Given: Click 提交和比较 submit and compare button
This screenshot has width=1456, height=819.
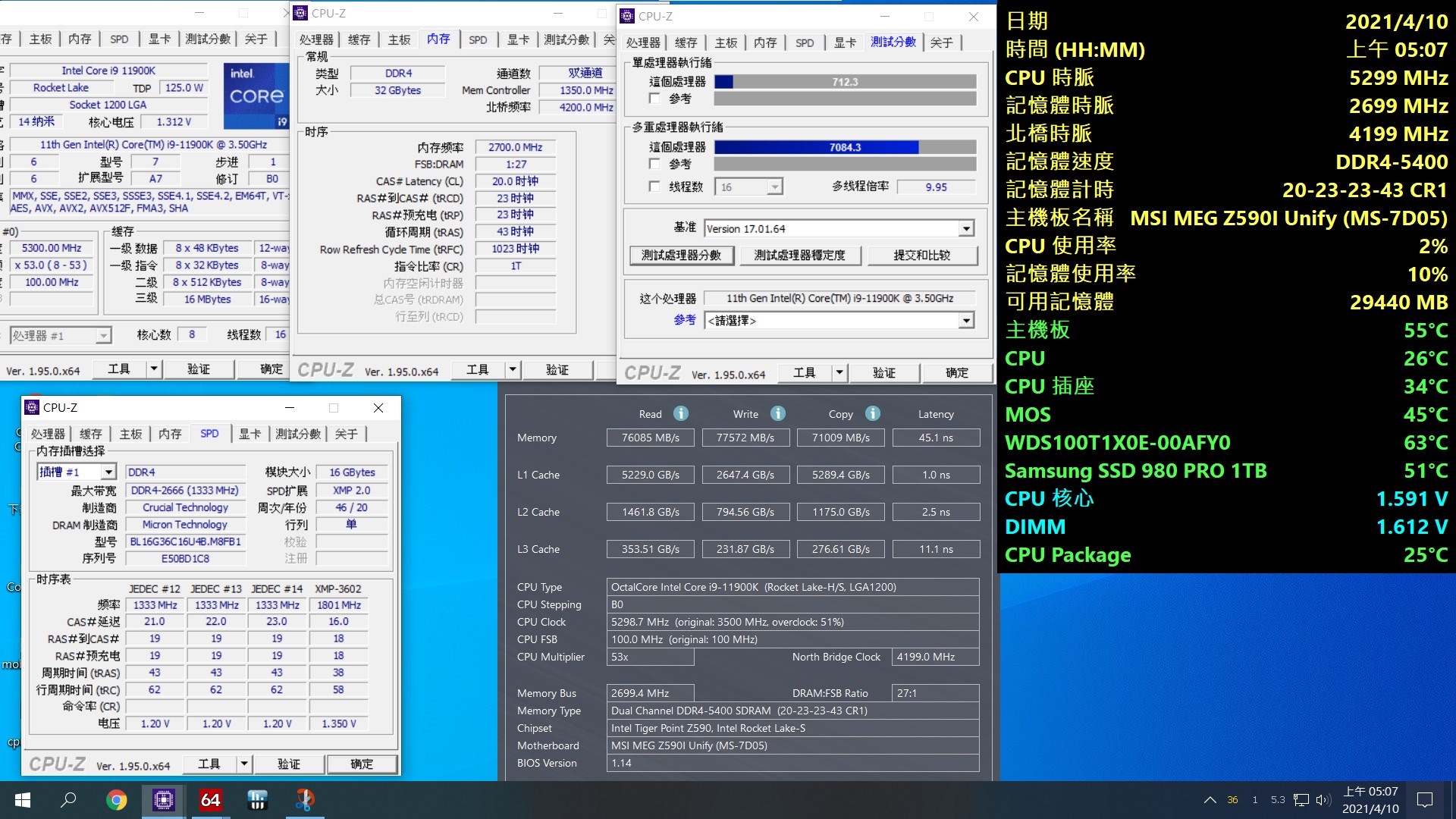Looking at the screenshot, I should [922, 256].
